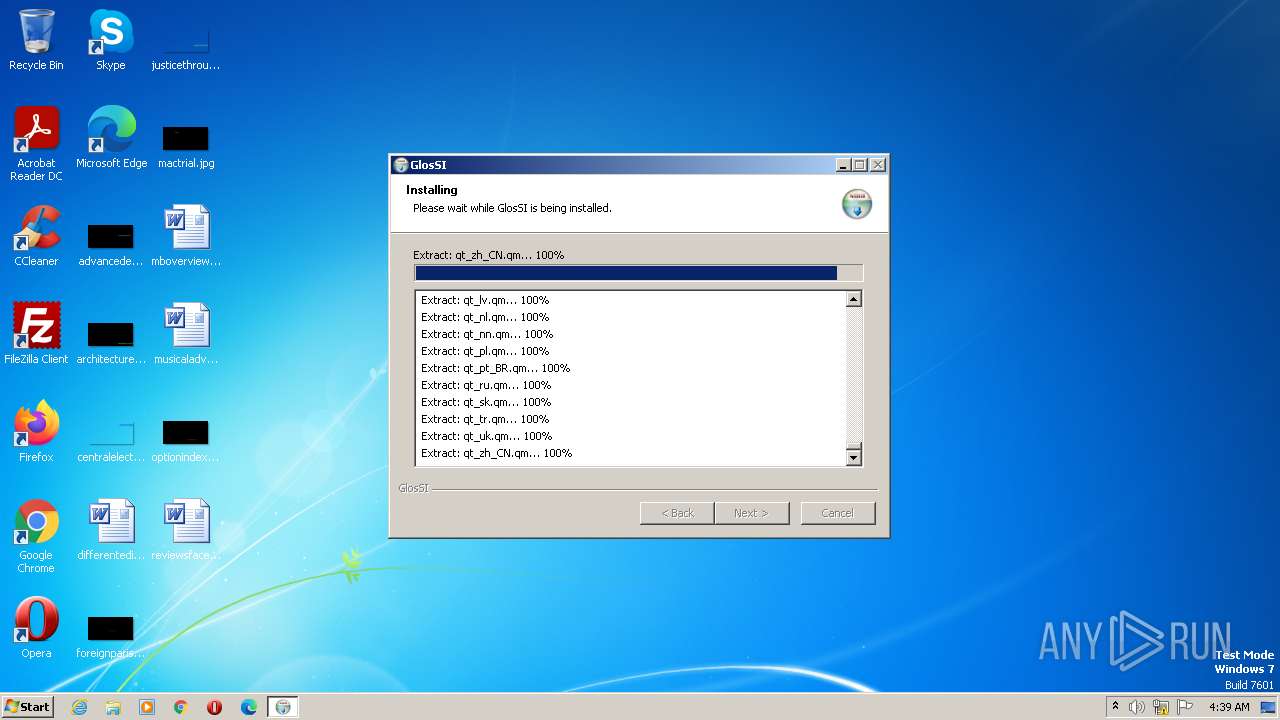Launch Skype from the desktop

click(x=111, y=40)
